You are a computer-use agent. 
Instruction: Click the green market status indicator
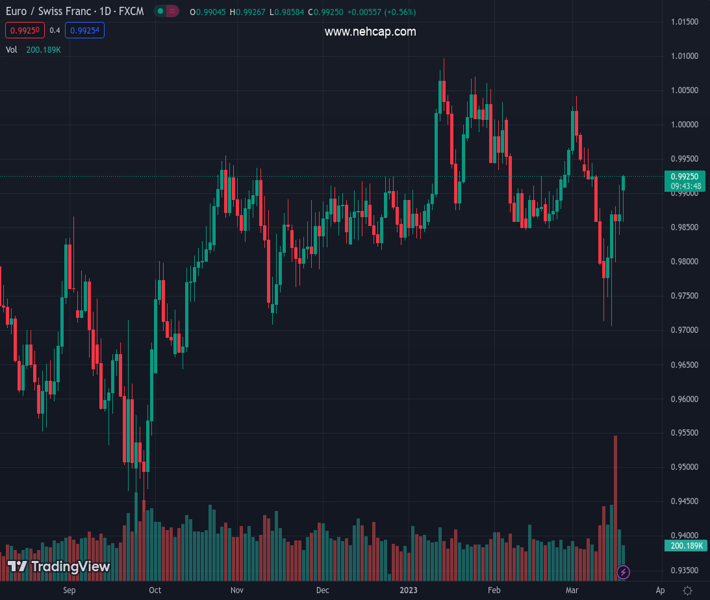(160, 12)
